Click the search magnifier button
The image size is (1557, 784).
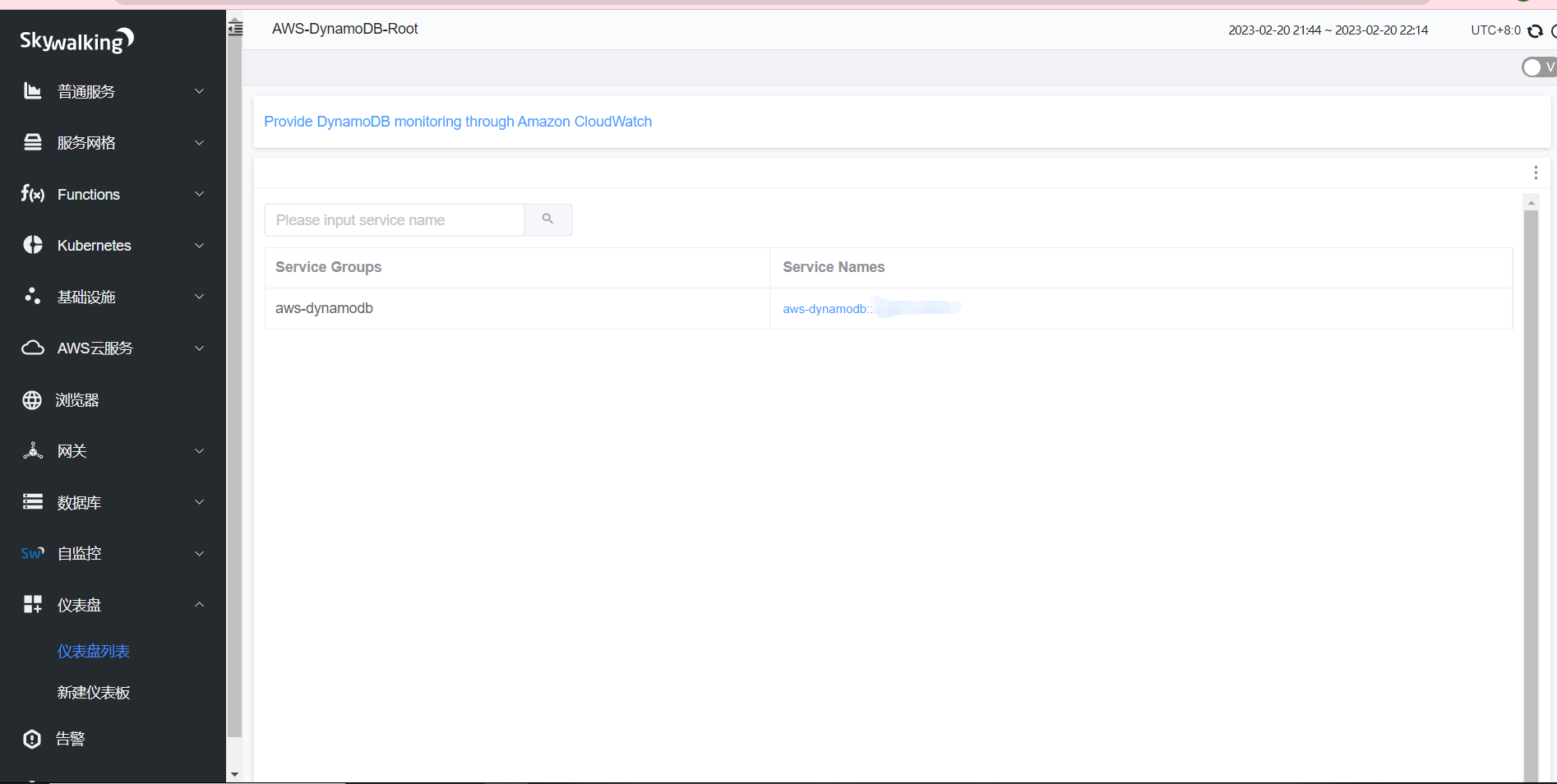(548, 219)
